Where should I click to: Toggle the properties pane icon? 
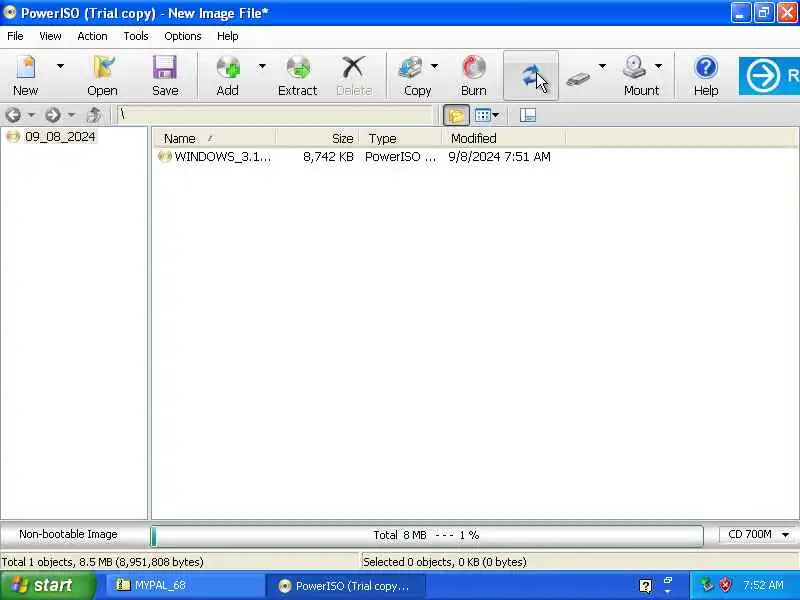(528, 115)
